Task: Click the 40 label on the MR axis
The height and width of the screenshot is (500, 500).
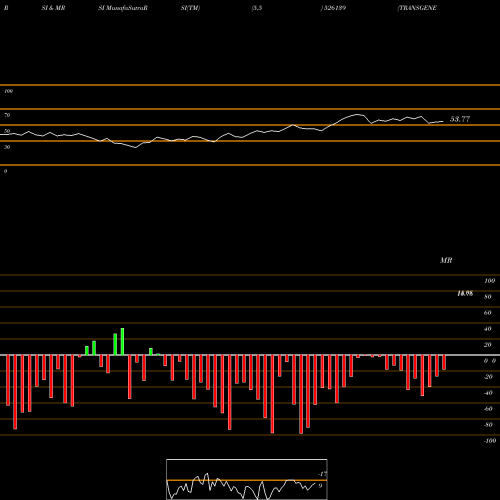Action: [488, 329]
